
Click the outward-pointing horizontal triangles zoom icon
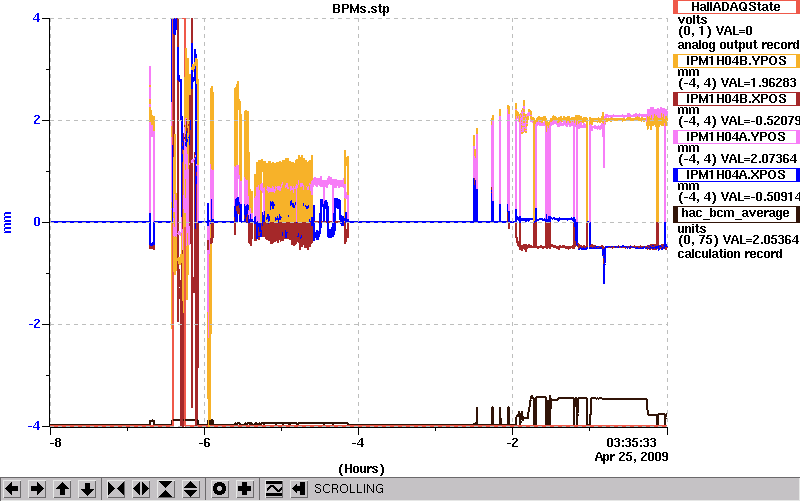[x=141, y=489]
